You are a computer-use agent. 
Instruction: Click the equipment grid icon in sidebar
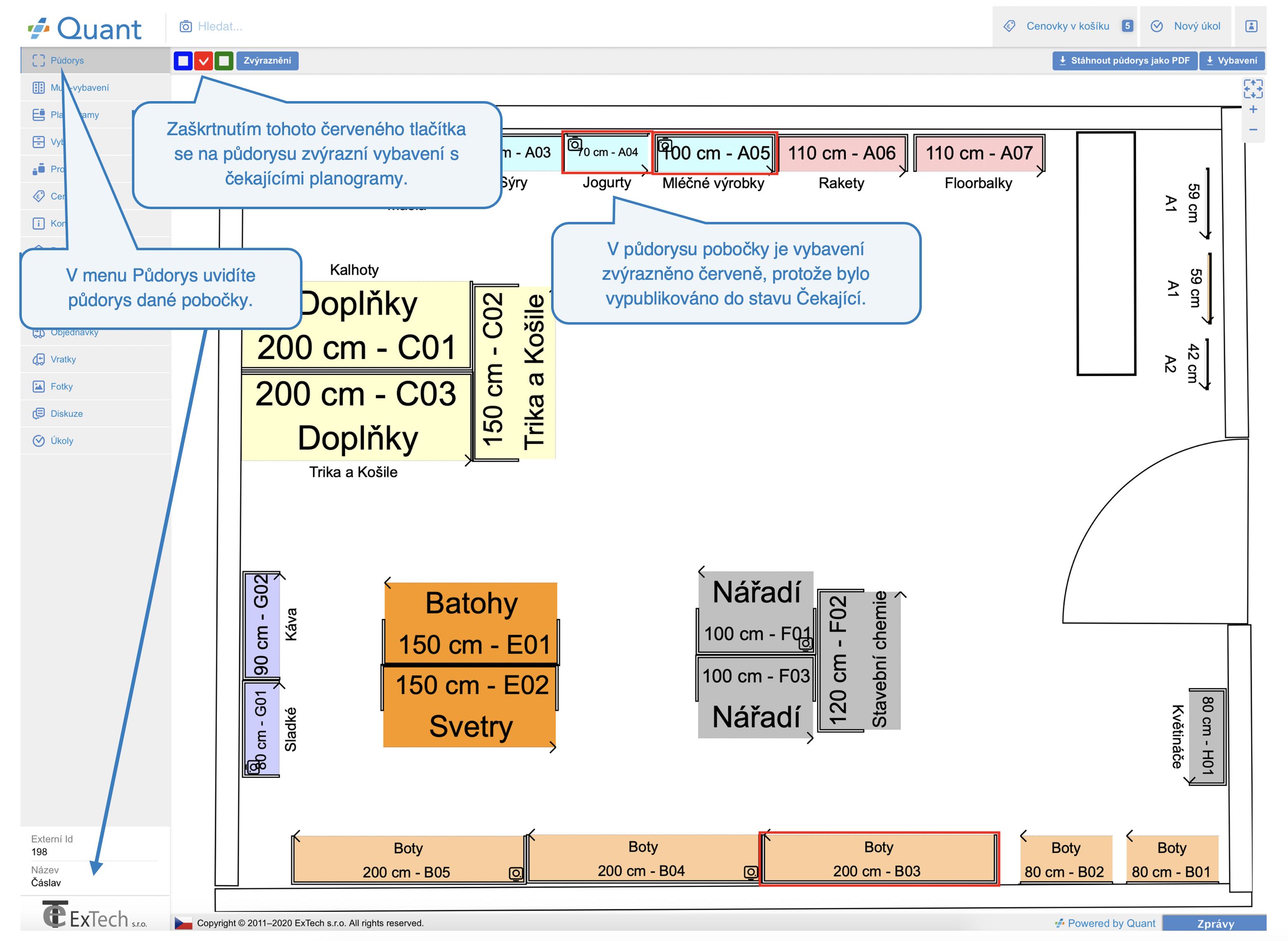click(38, 88)
